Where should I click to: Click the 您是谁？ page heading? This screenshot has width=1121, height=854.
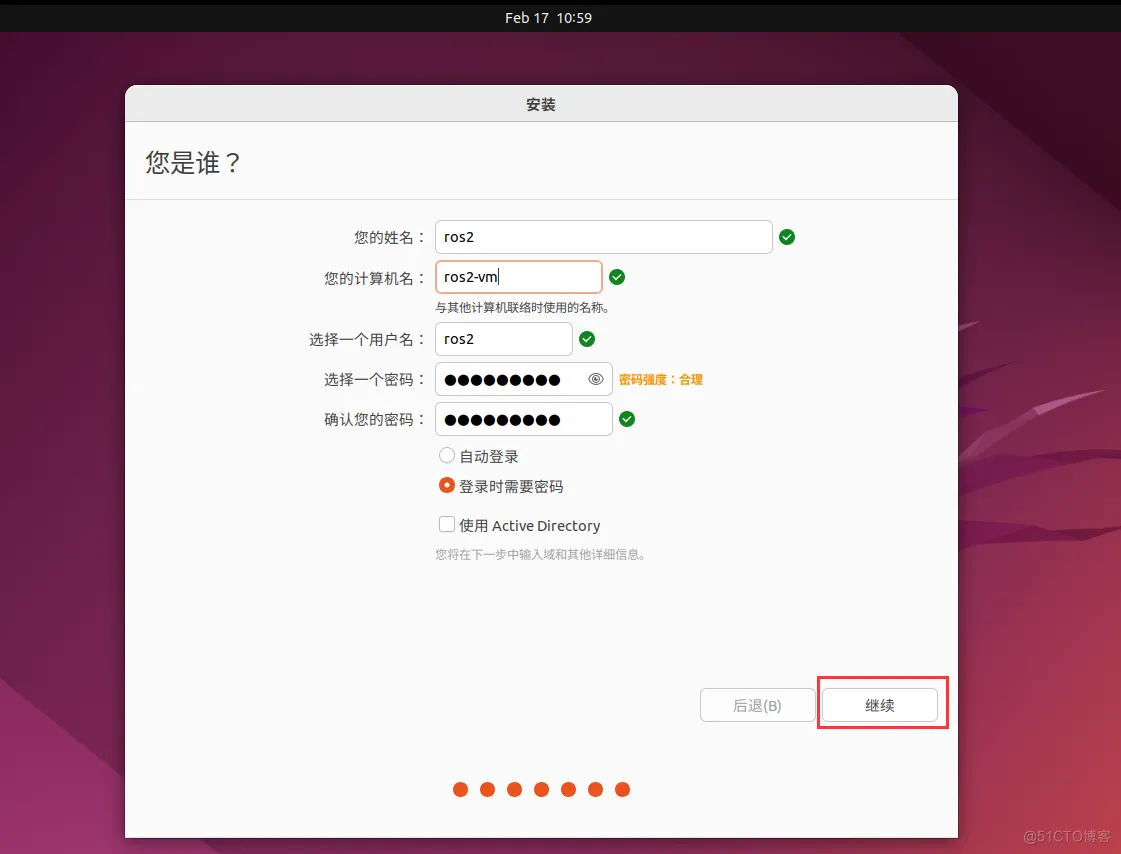193,163
